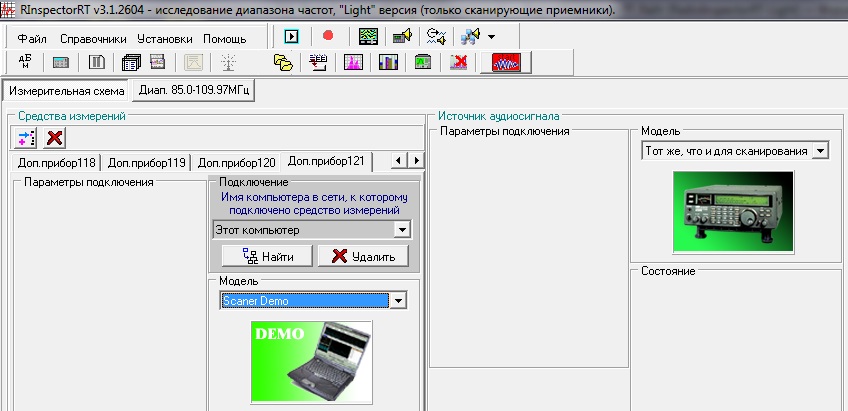
Task: Open the yellow folders toolbar icon
Action: (284, 62)
